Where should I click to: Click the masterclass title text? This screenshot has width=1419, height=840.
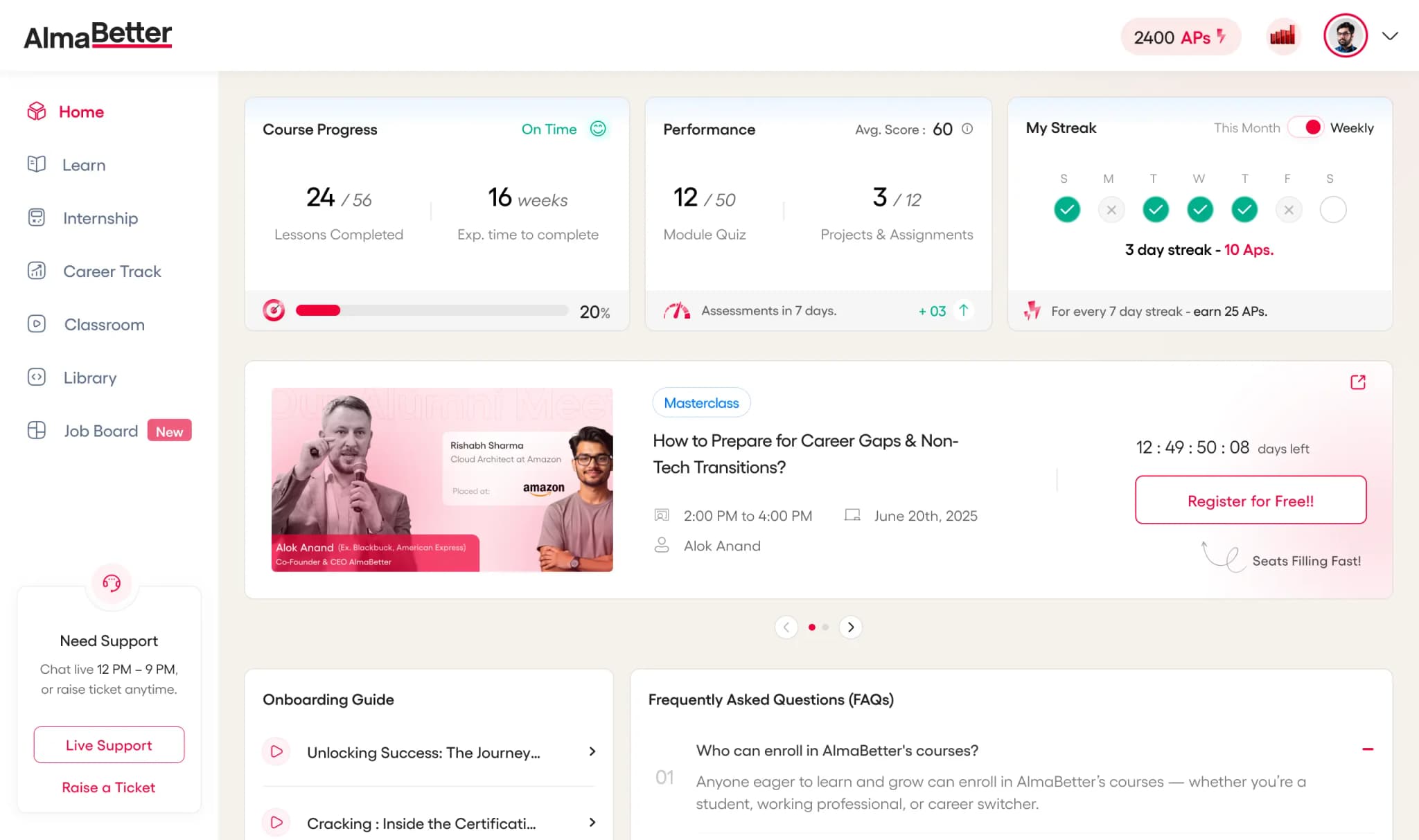tap(806, 454)
